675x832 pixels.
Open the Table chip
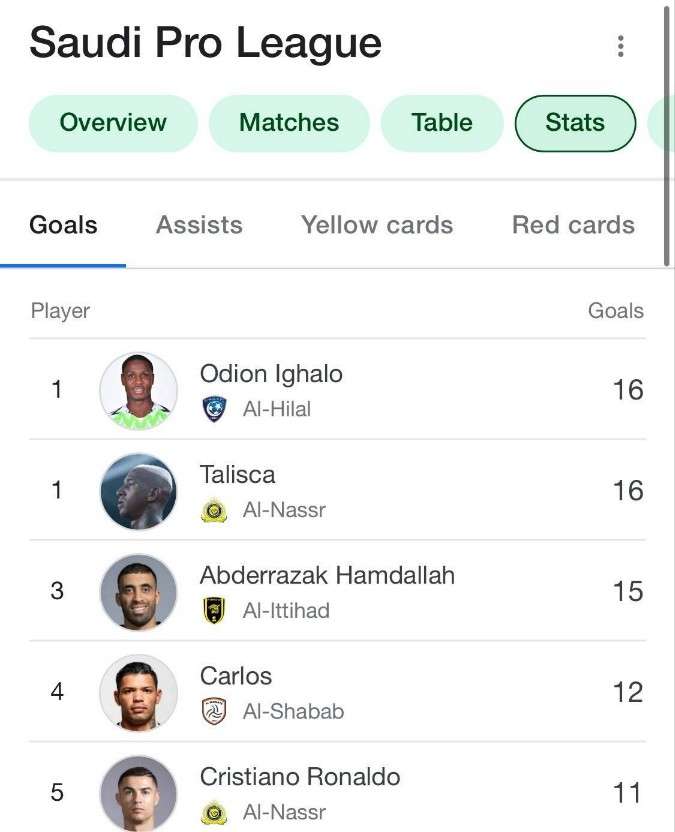tap(442, 123)
